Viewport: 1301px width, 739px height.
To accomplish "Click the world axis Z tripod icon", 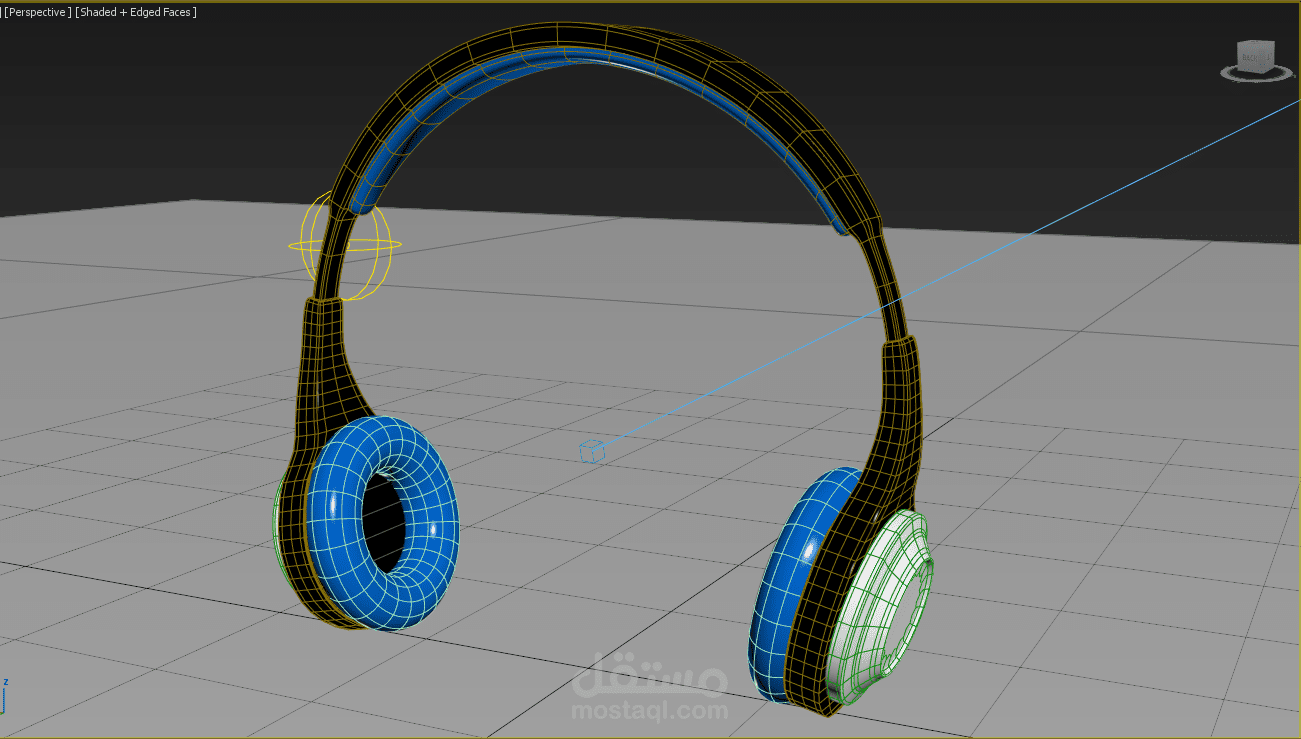I will (4, 694).
